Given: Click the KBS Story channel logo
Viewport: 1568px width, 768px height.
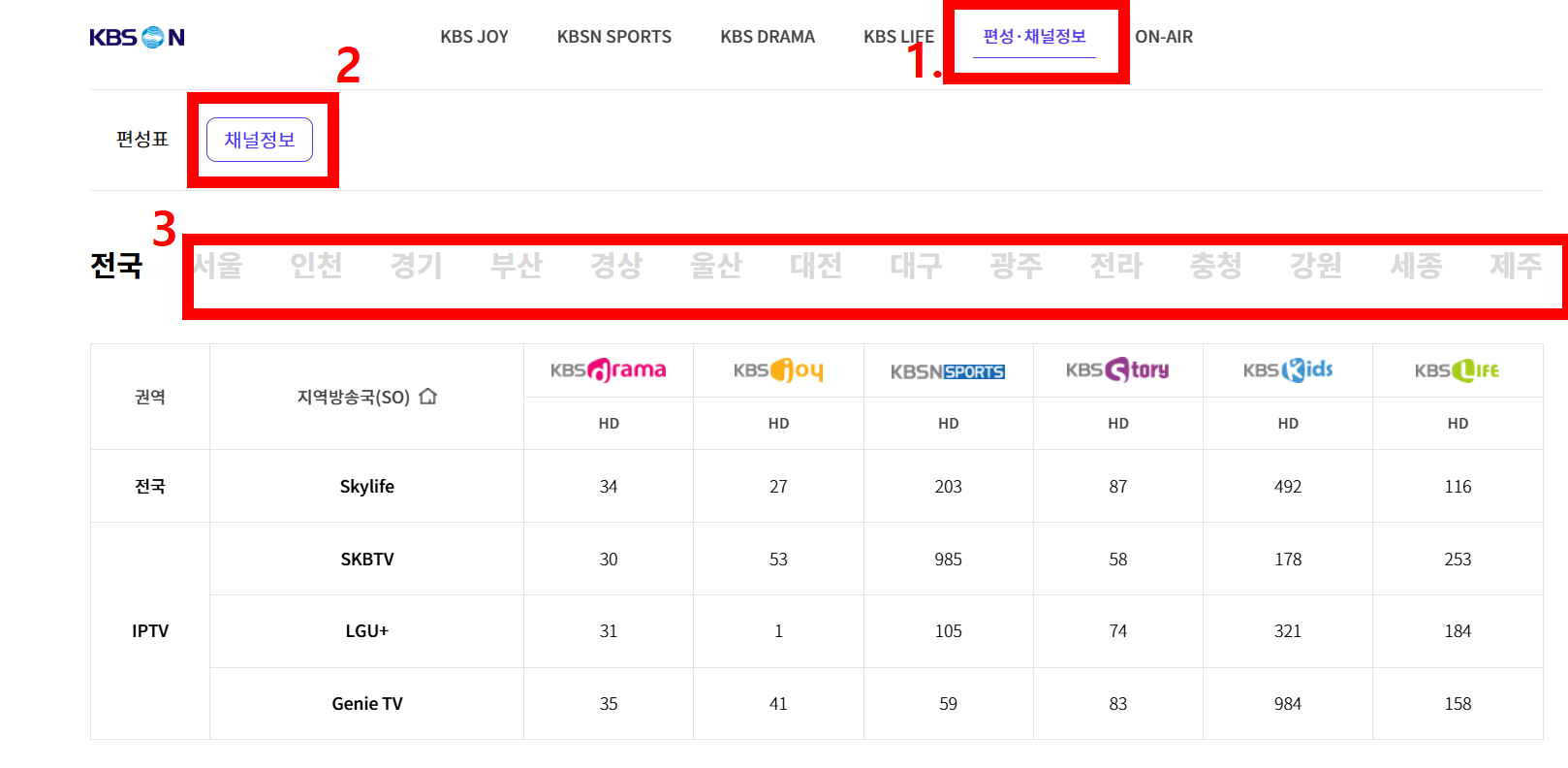Looking at the screenshot, I should (1117, 370).
